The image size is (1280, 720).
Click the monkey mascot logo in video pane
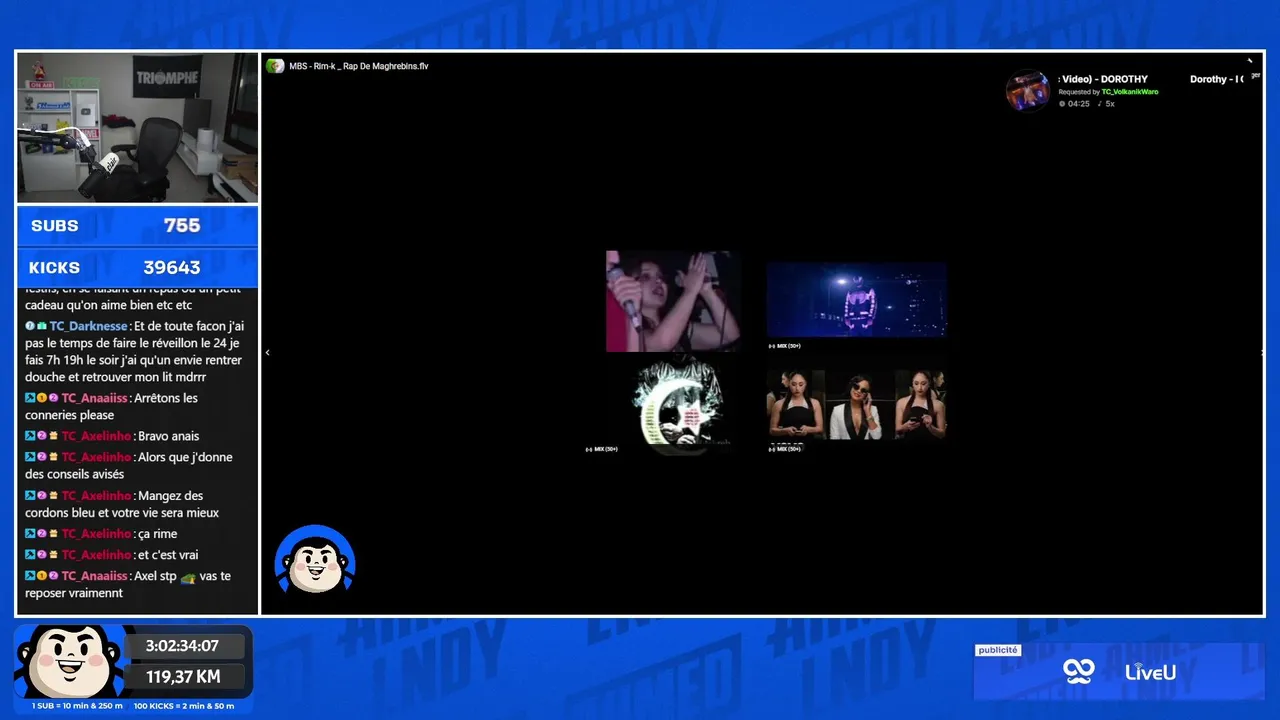pyautogui.click(x=315, y=560)
